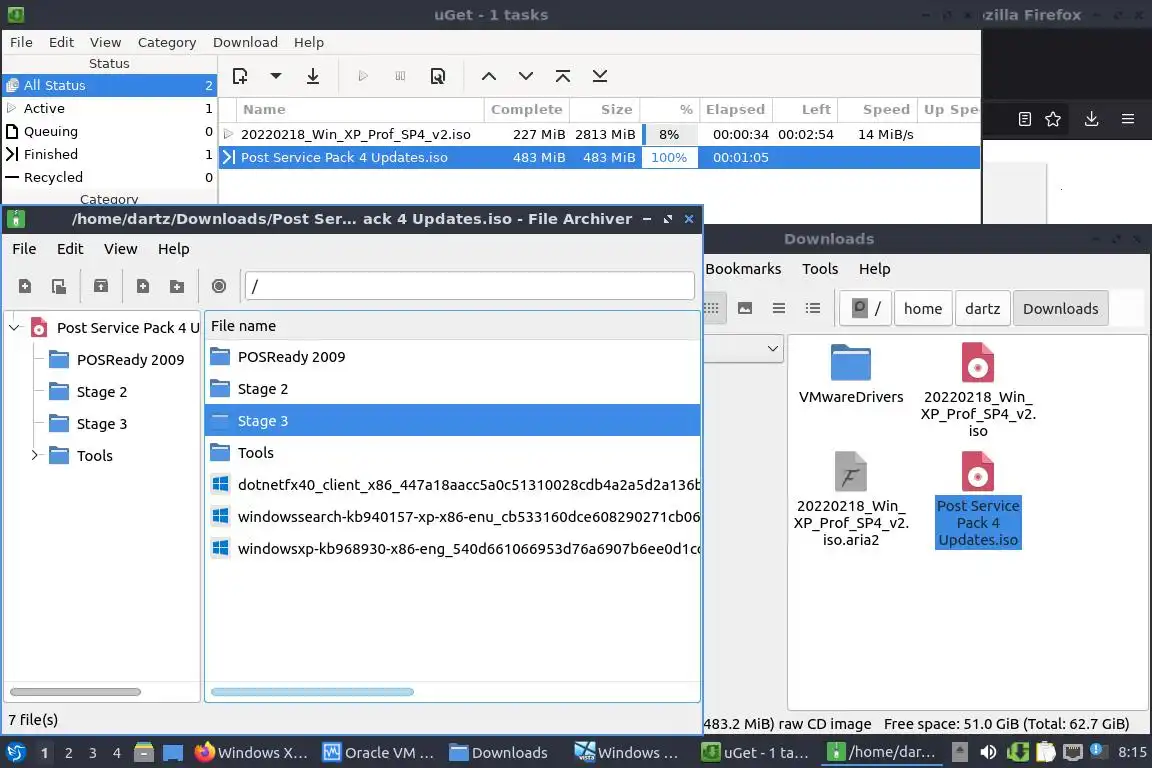
Task: Select All Status in uGet sidebar
Action: (x=109, y=85)
